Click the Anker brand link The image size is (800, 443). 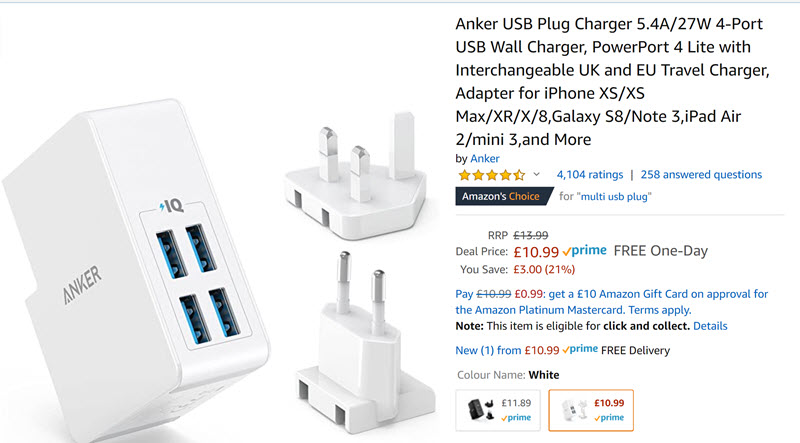coord(485,158)
